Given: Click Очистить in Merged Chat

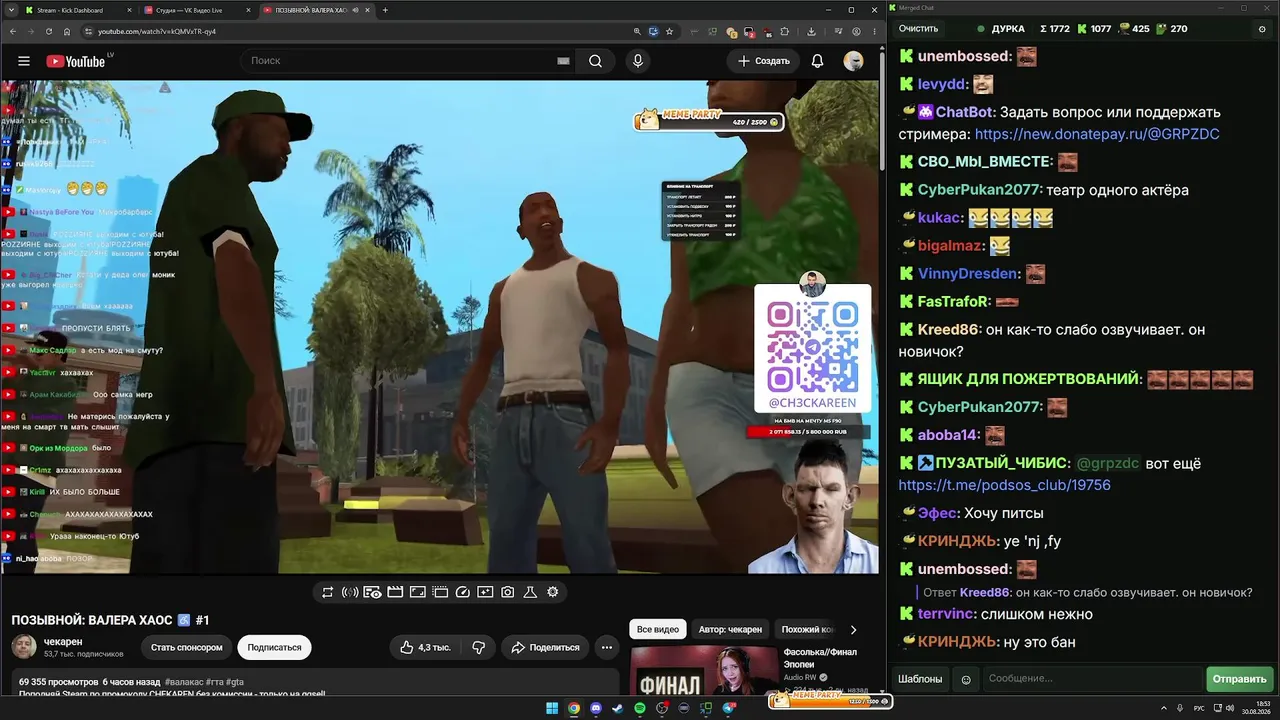Looking at the screenshot, I should point(918,29).
